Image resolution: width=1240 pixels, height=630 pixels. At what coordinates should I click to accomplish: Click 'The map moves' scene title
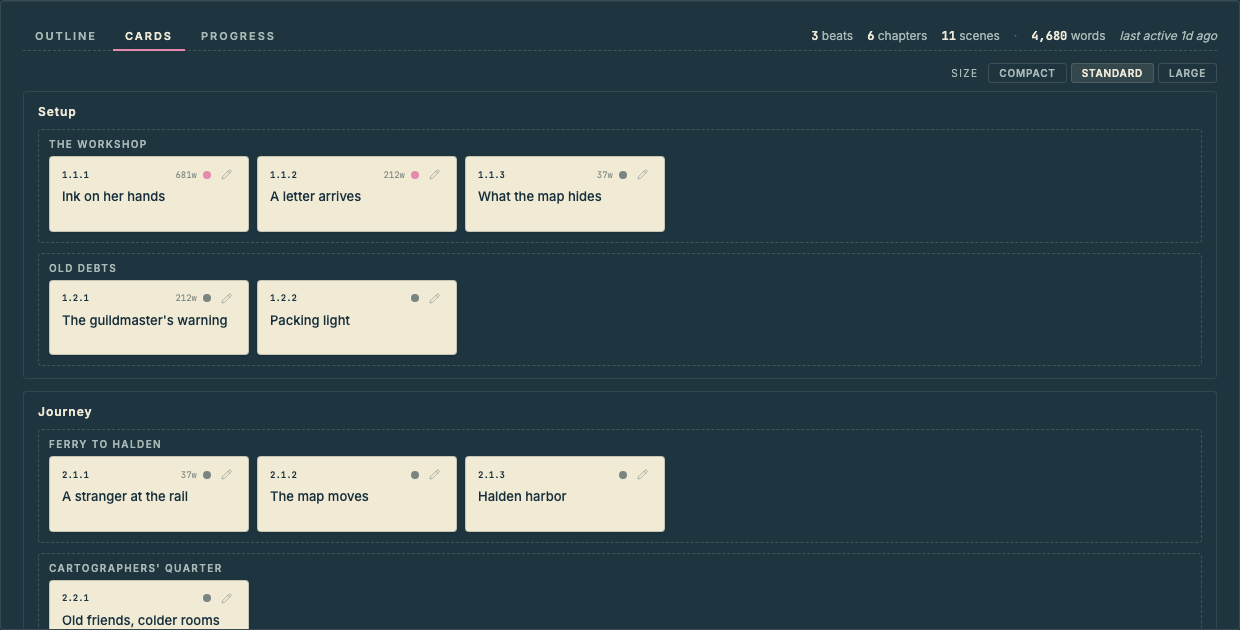click(x=319, y=497)
